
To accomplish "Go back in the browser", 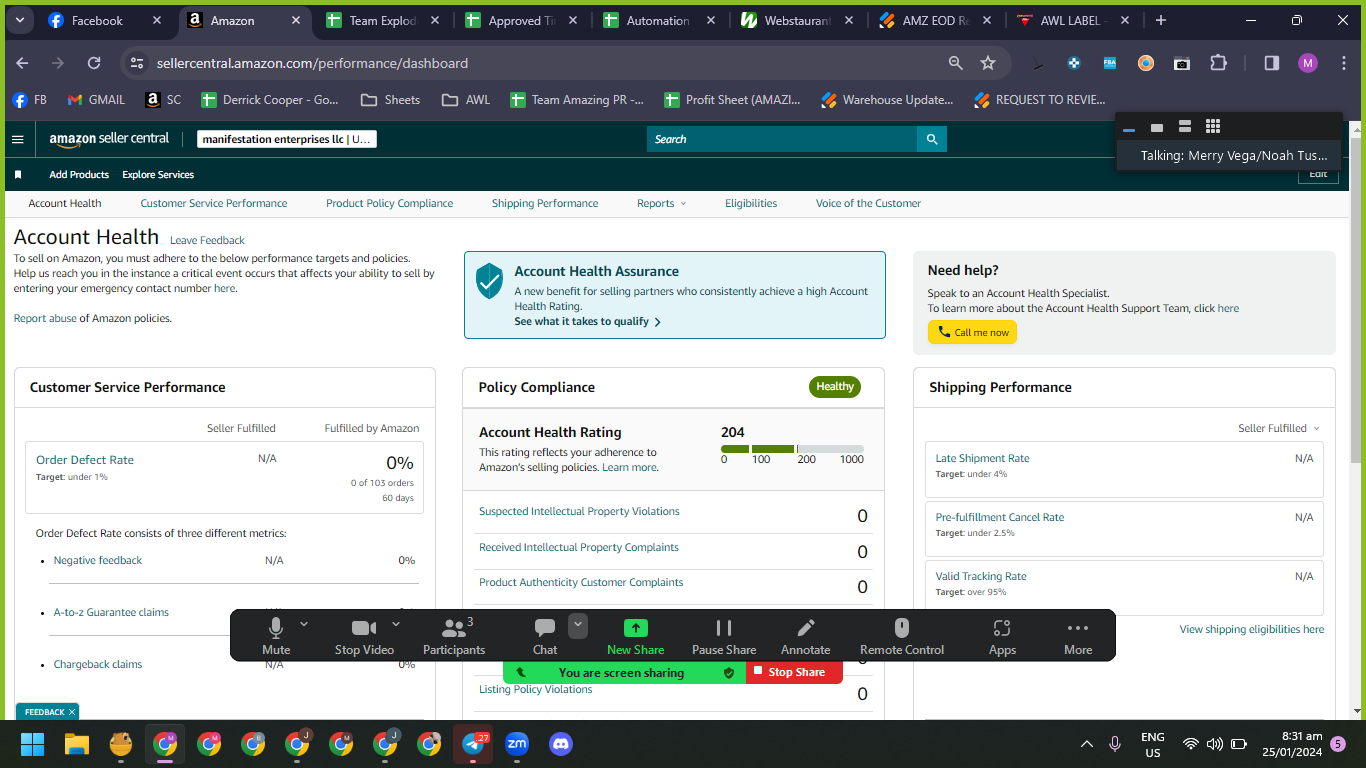I will tap(22, 63).
